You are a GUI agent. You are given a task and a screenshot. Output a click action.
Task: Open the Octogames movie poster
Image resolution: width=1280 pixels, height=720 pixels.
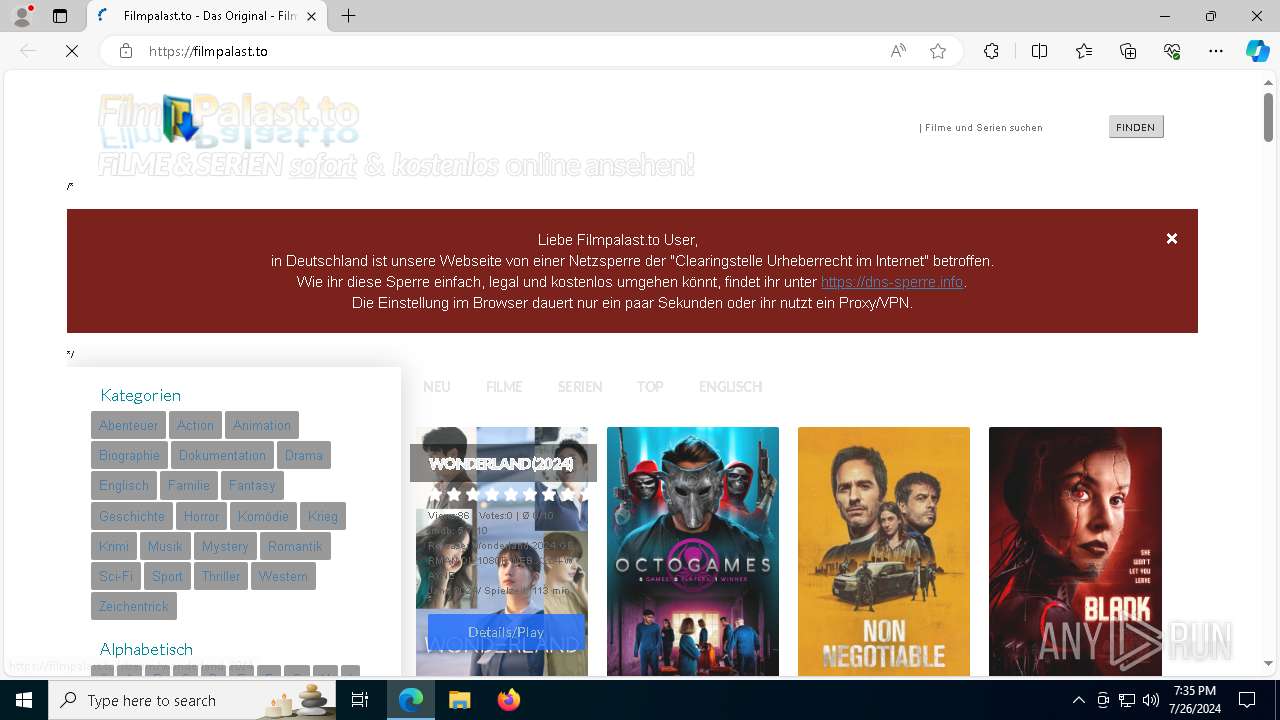[x=693, y=551]
